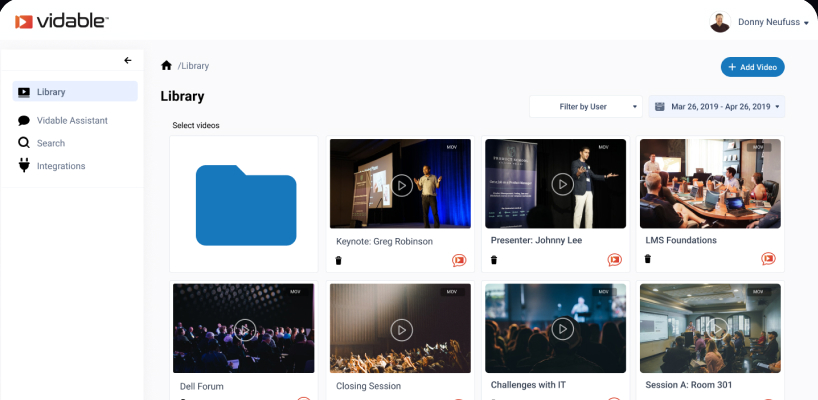Viewport: 818px width, 400px height.
Task: Click the Vidable logo
Action: 62,21
